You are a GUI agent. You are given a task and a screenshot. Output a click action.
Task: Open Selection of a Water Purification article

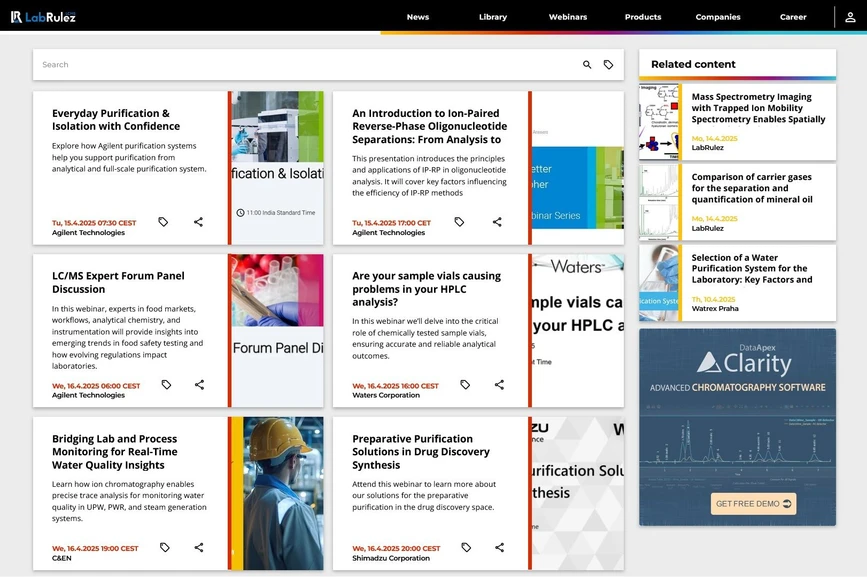click(751, 268)
